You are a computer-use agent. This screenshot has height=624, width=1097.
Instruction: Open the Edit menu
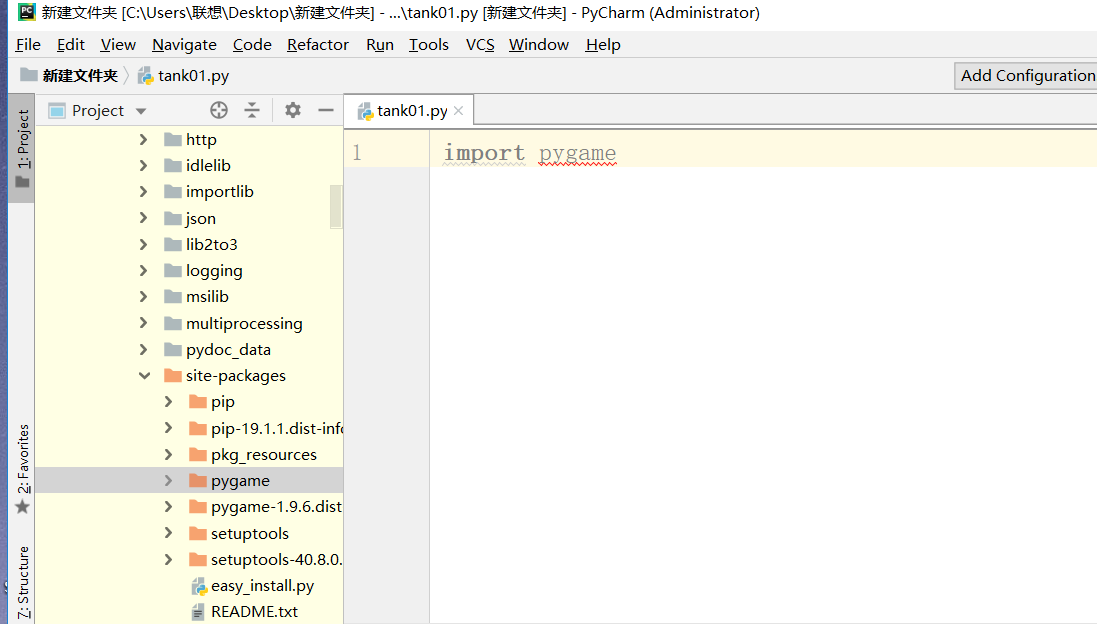[71, 45]
